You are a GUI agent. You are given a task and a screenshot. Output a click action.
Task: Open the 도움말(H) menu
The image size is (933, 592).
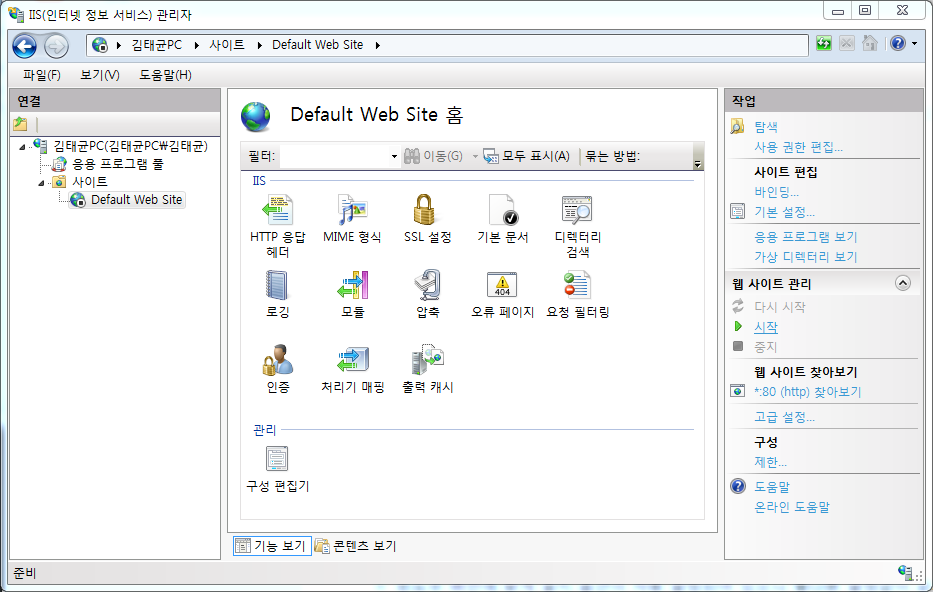click(165, 75)
